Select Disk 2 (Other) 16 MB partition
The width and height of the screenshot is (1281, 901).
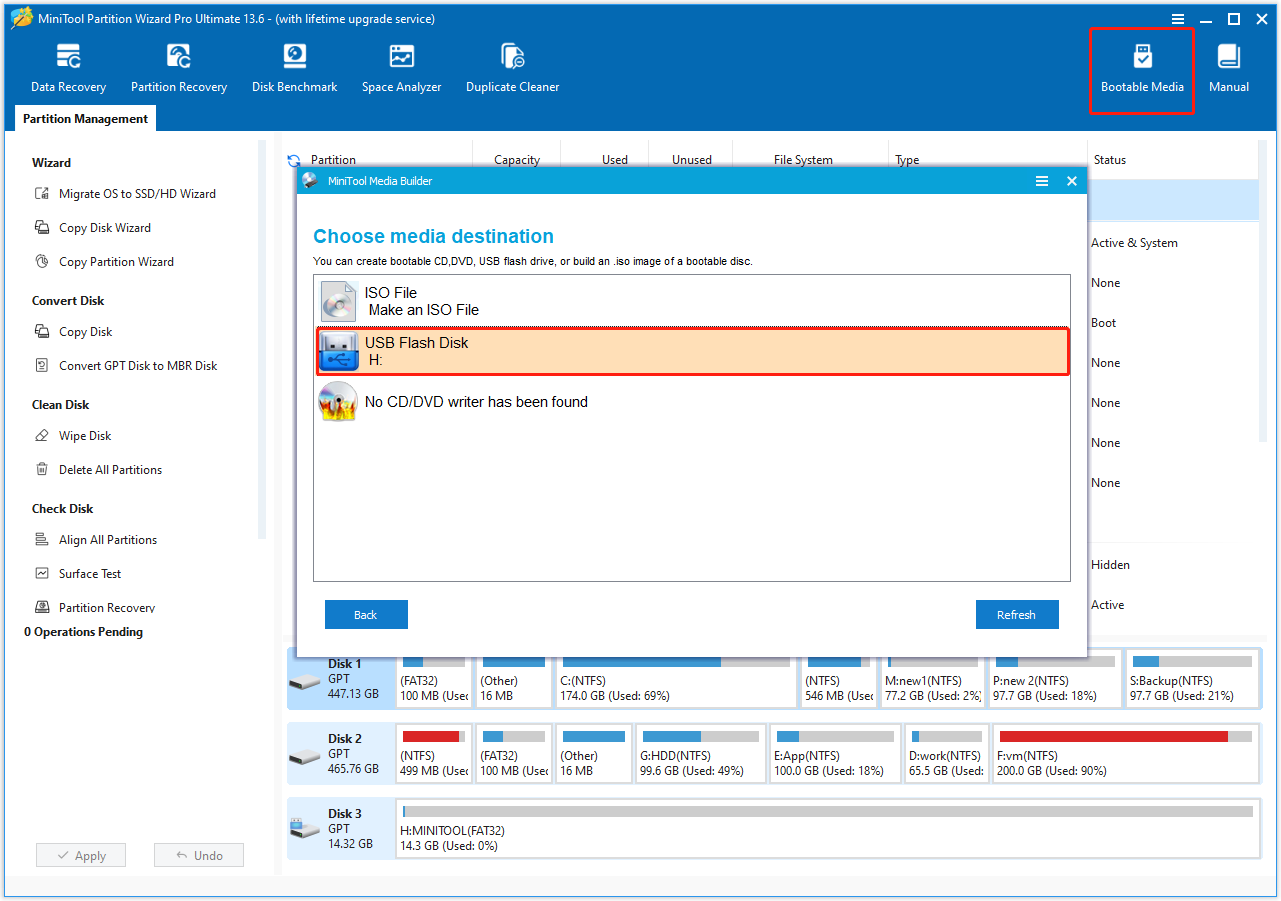[x=594, y=754]
